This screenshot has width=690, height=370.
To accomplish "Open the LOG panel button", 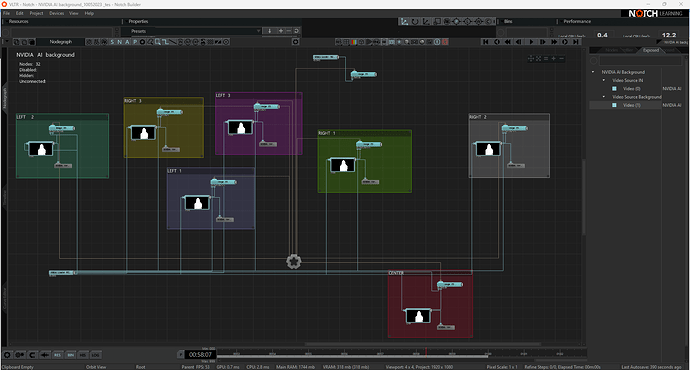I will tap(96, 355).
